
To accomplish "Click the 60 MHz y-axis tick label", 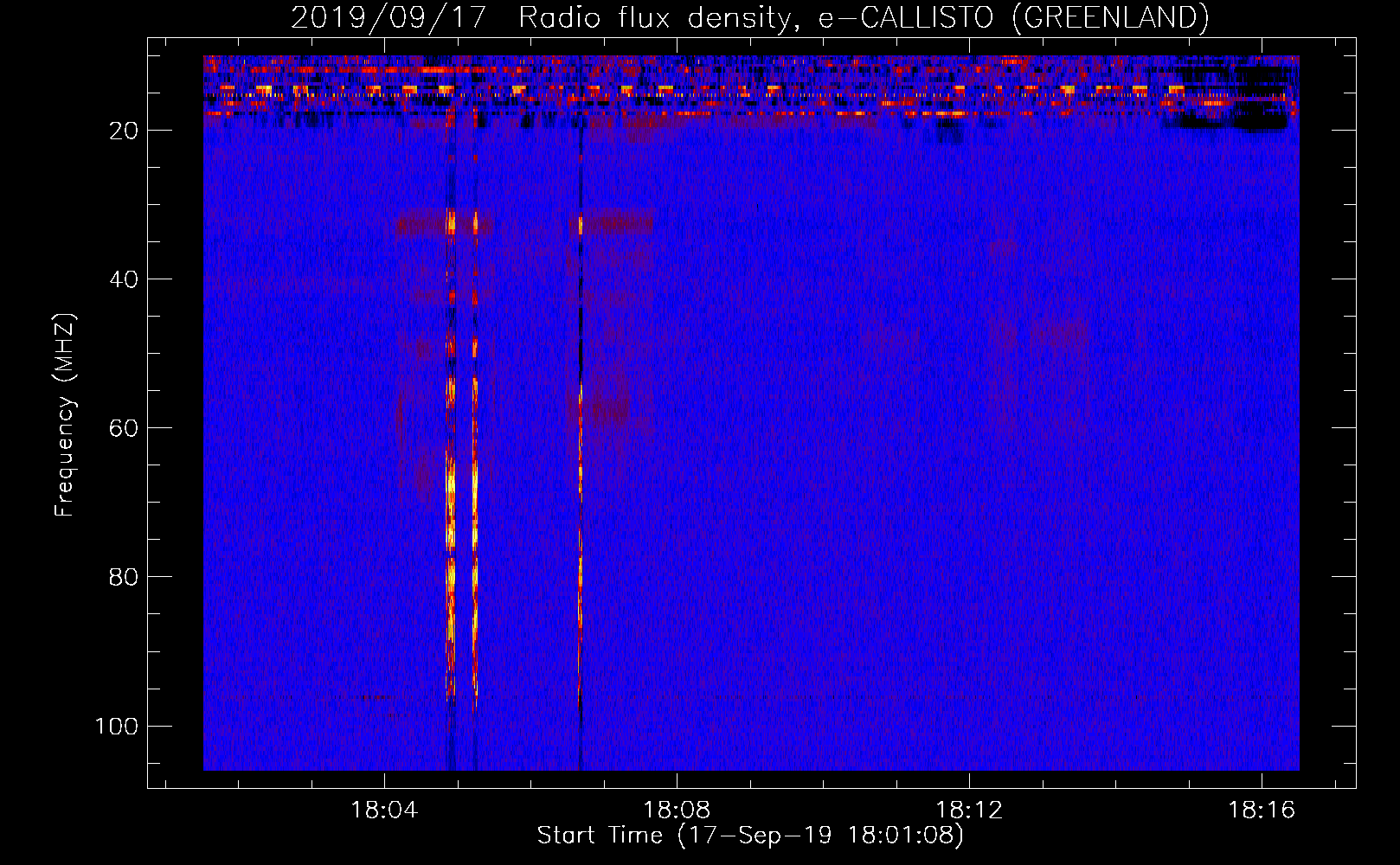I will [x=124, y=428].
